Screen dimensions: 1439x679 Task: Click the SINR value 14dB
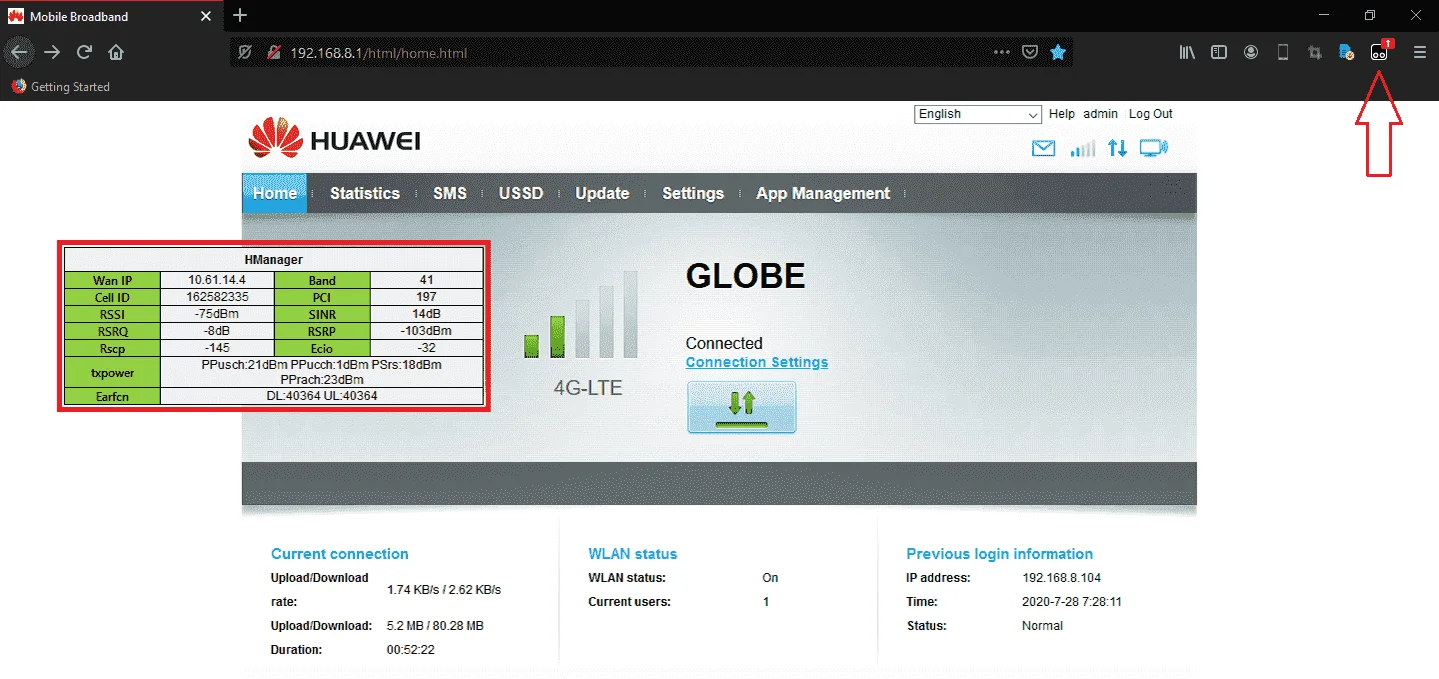pos(427,314)
